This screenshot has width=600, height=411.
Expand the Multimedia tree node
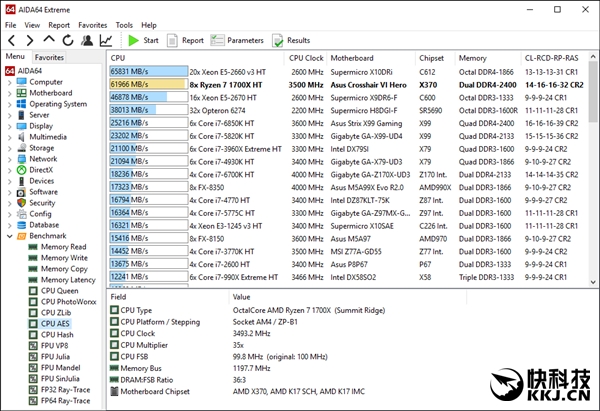tap(10, 137)
